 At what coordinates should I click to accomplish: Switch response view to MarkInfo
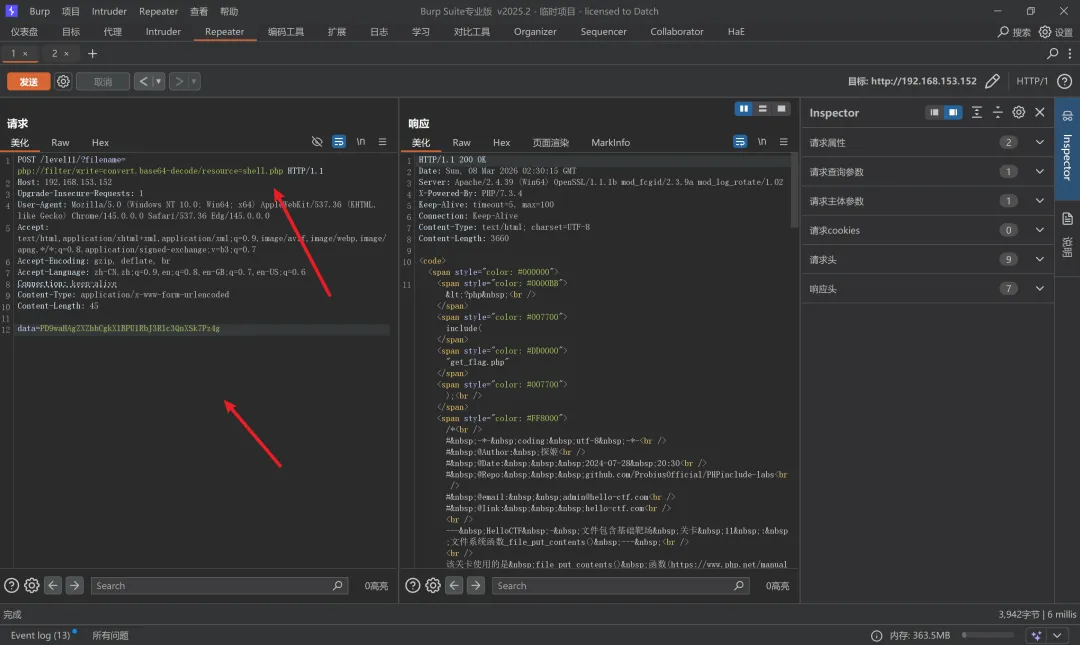610,143
